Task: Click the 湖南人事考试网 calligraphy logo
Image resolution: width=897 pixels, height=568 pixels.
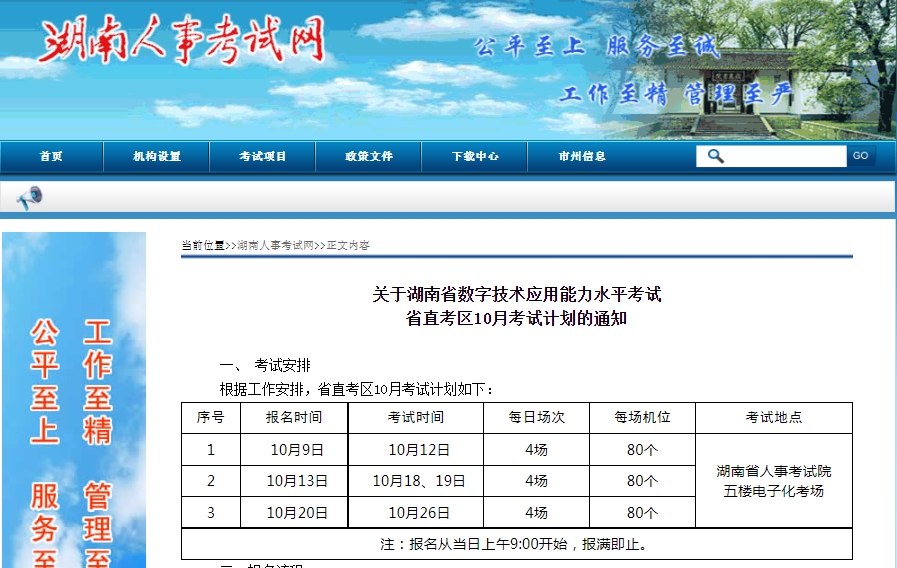Action: 182,43
